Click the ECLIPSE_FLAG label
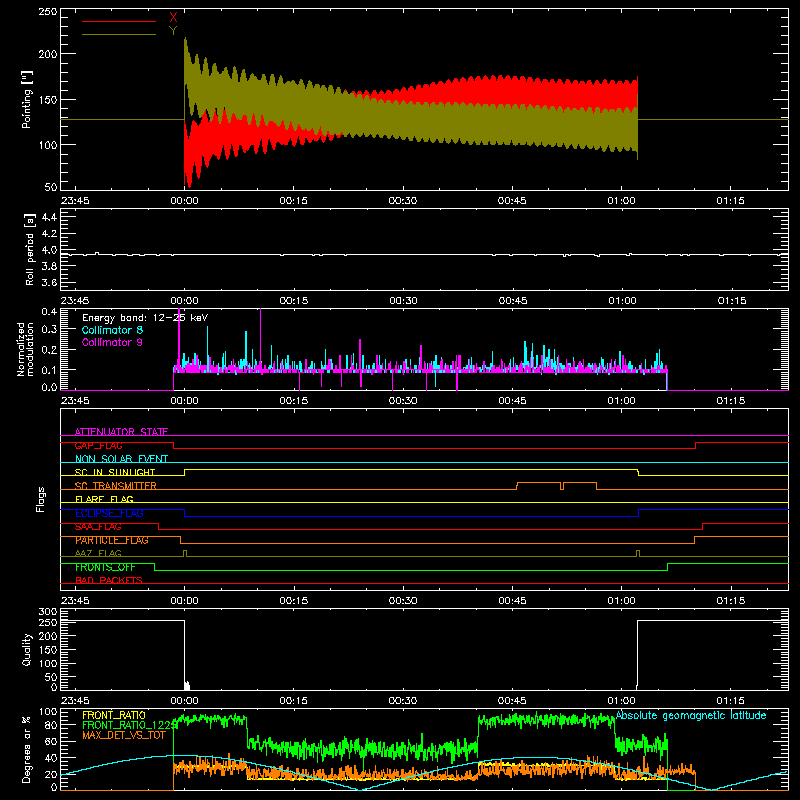The image size is (800, 800). [x=109, y=513]
